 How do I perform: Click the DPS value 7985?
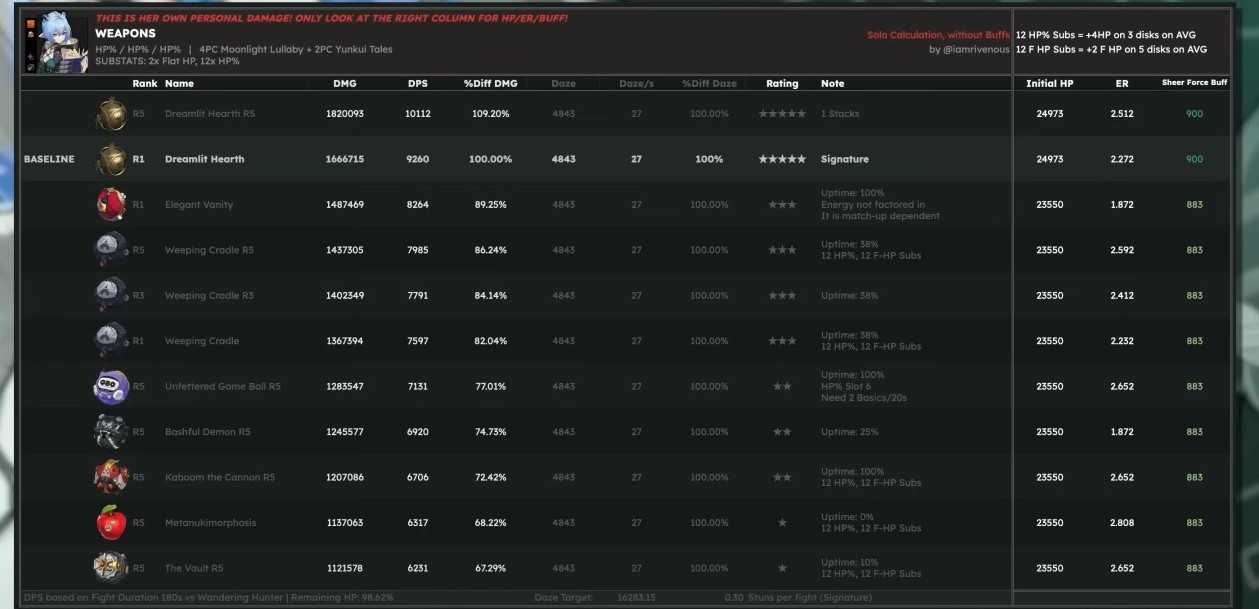(x=418, y=250)
